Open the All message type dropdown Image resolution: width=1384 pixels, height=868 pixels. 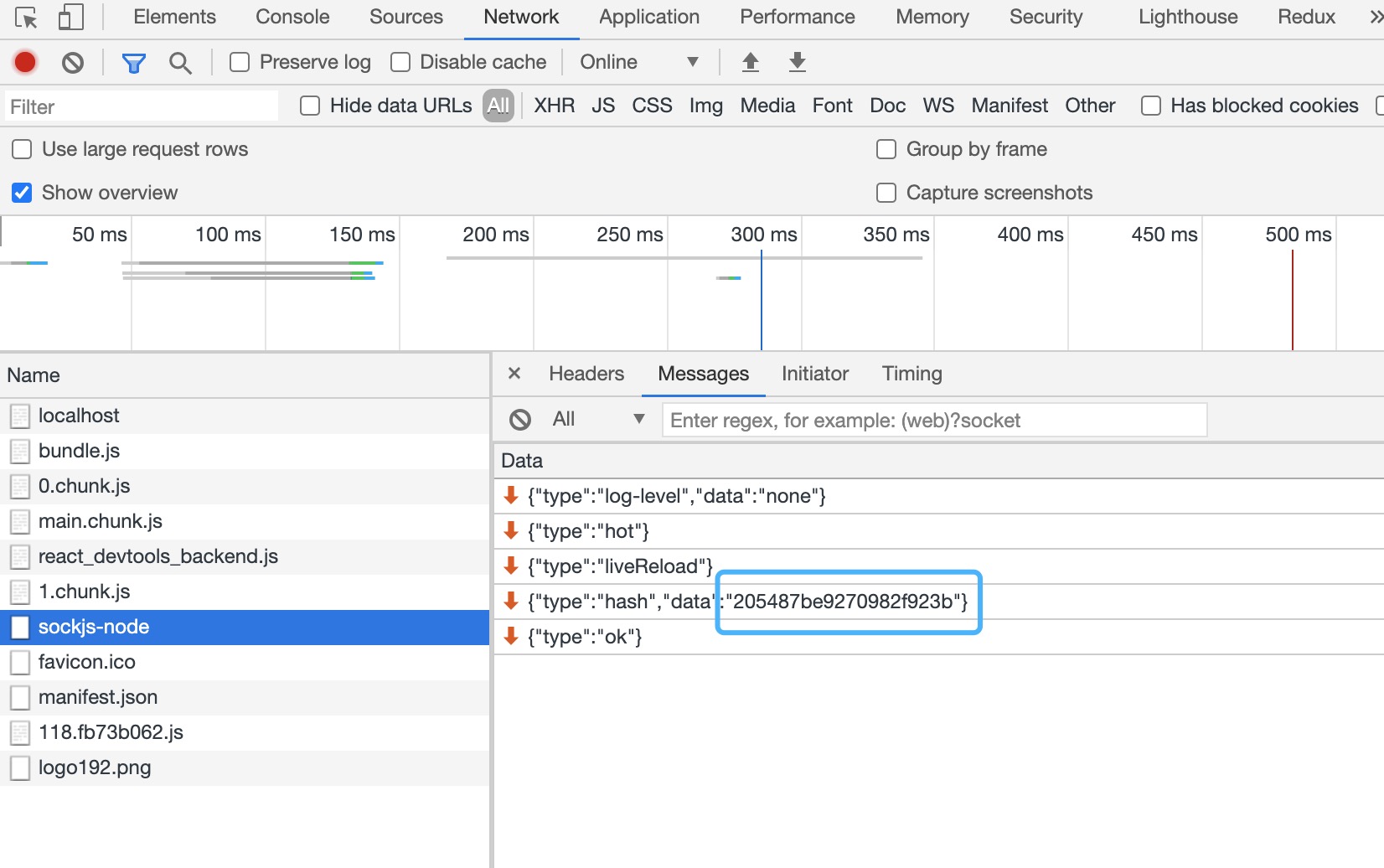click(x=598, y=419)
